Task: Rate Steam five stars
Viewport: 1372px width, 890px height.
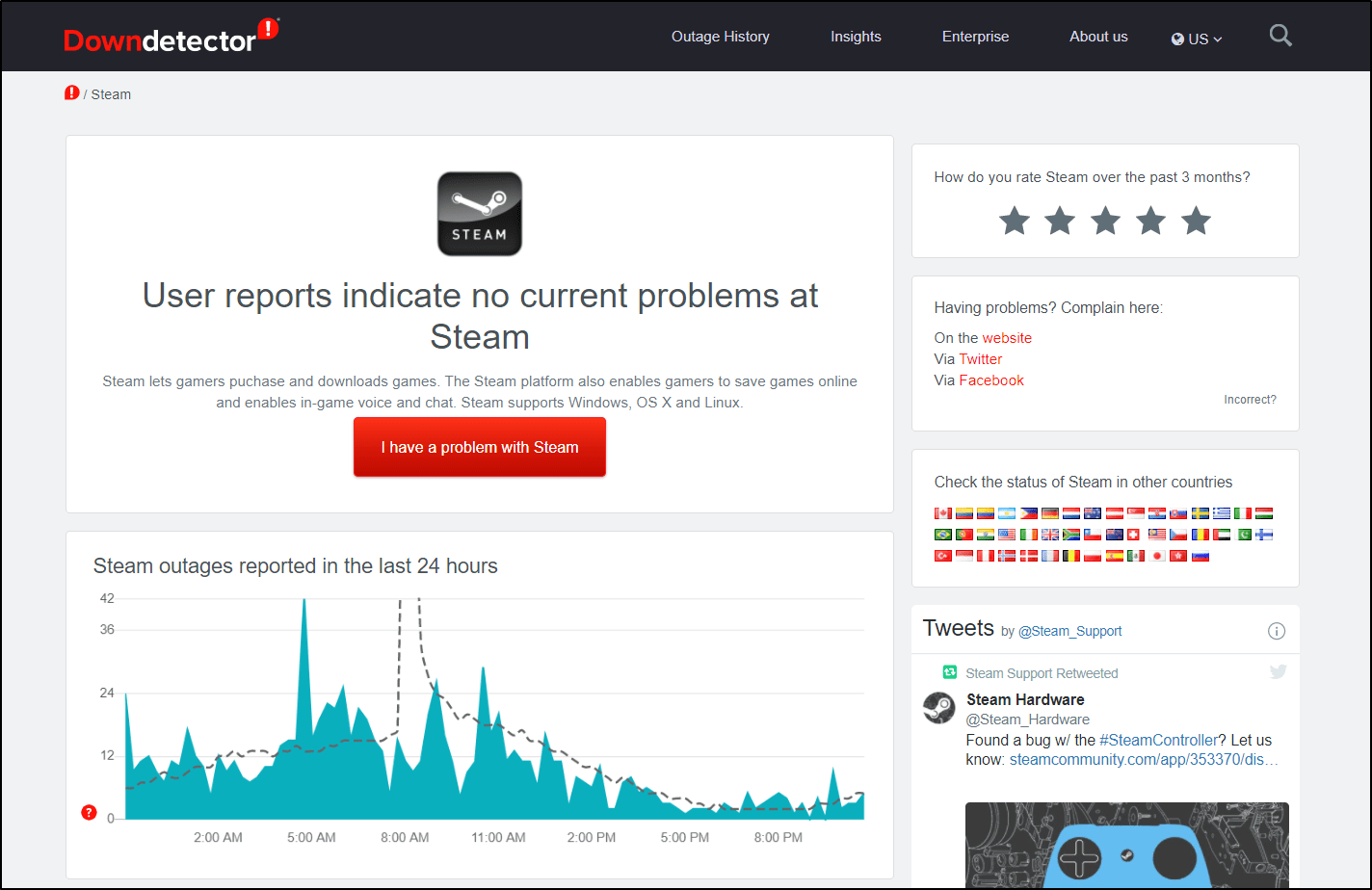Action: (x=1196, y=221)
